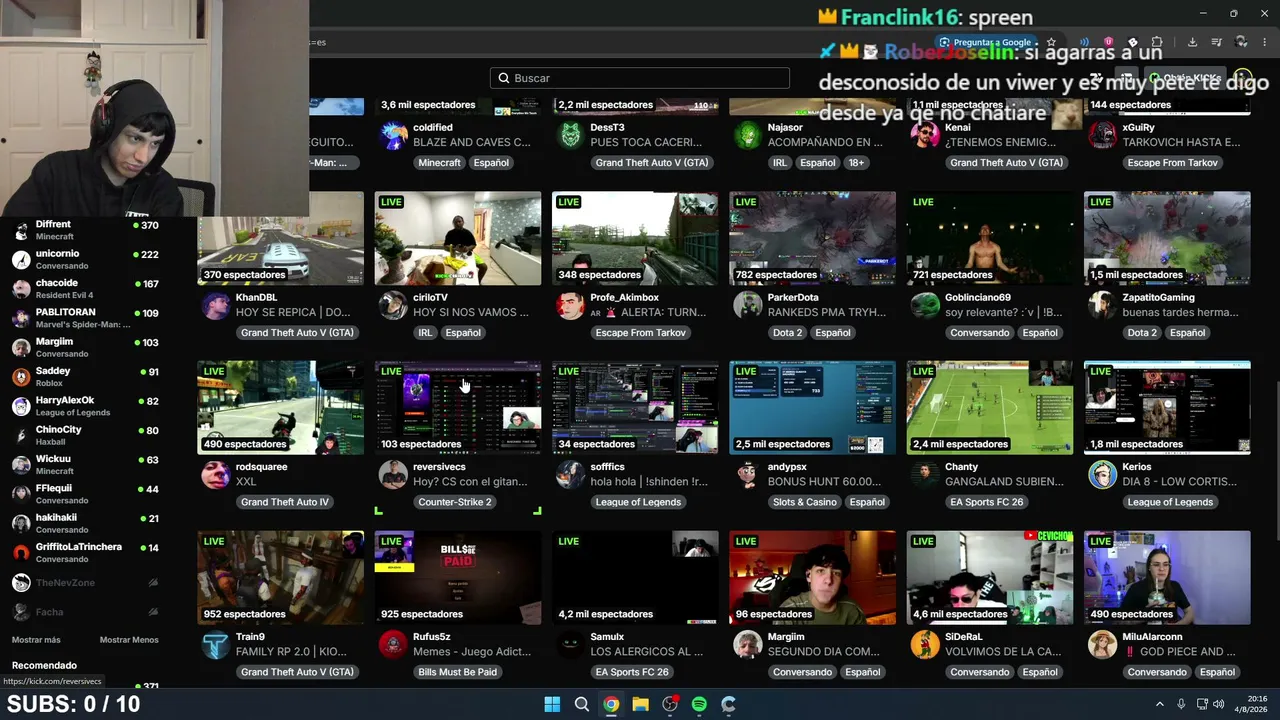This screenshot has width=1280, height=720.
Task: Open unicornio's avatar in followed list
Action: coord(21,260)
